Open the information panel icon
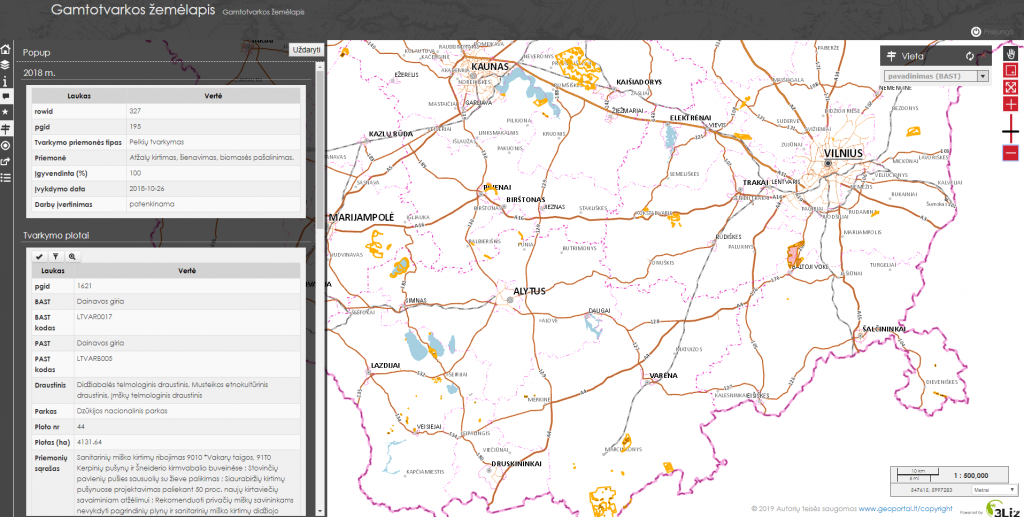The image size is (1024, 517). click(6, 81)
